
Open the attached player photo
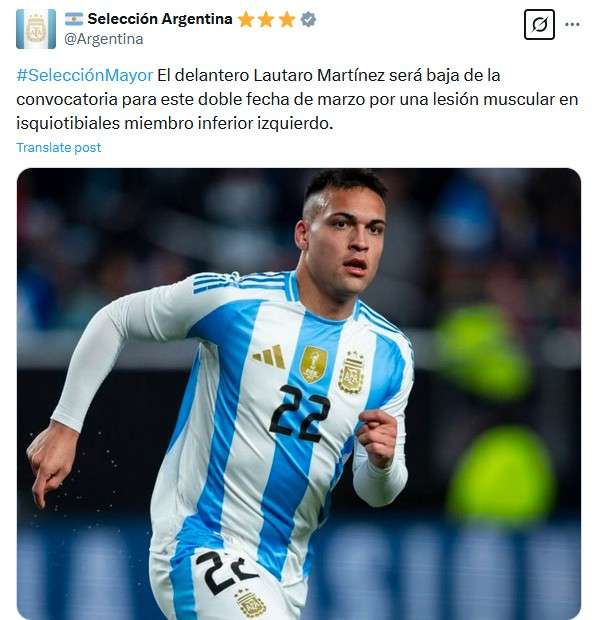[x=299, y=393]
